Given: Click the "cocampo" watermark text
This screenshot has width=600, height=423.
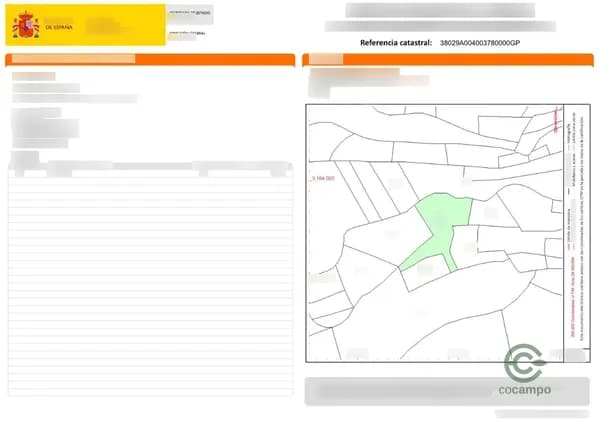Looking at the screenshot, I should tap(525, 389).
